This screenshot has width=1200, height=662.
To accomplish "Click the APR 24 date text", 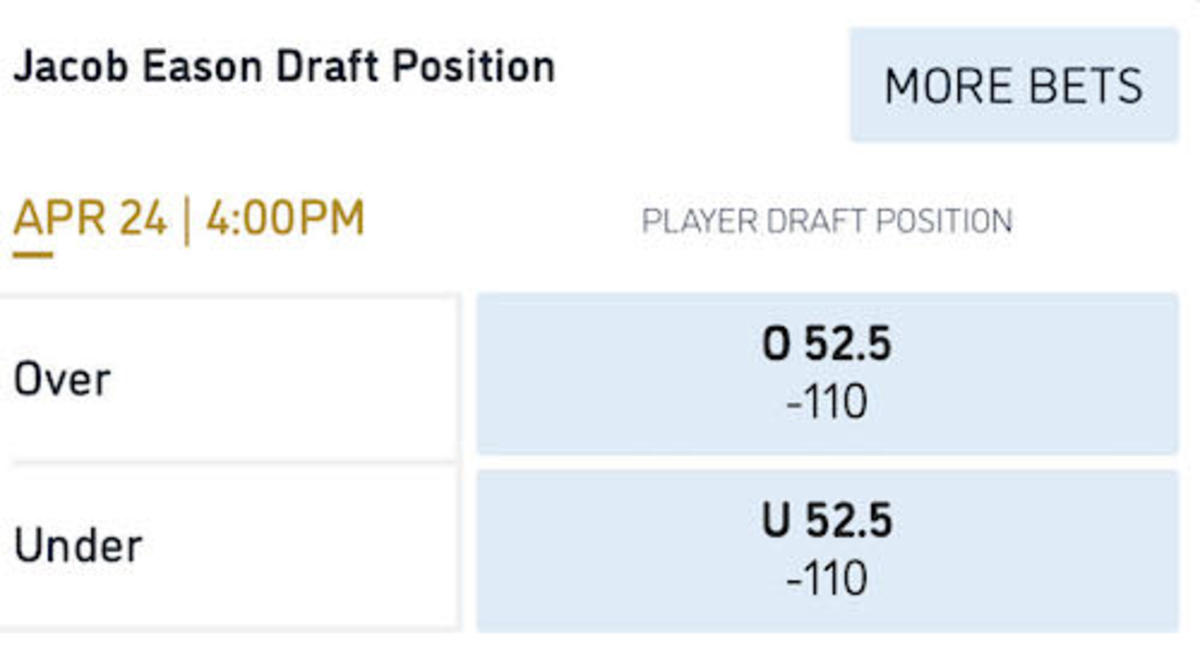I will [x=90, y=220].
